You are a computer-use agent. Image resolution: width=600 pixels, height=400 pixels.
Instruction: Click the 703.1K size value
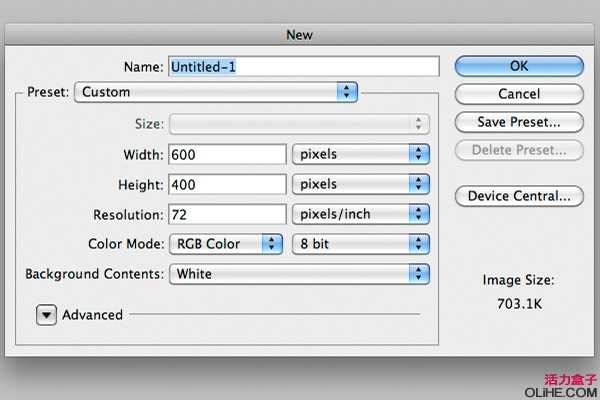click(518, 302)
